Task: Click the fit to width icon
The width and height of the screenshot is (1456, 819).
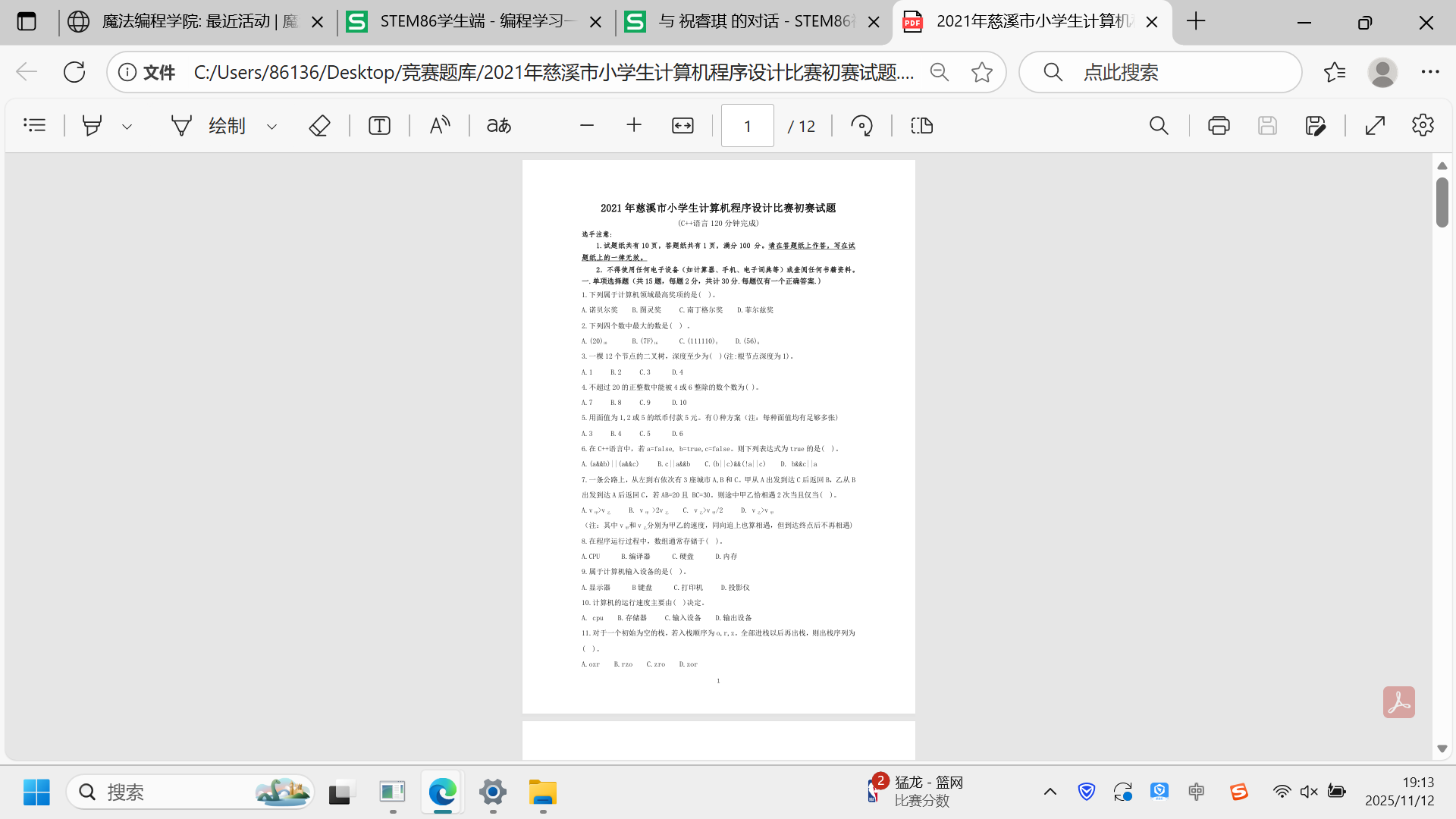Action: tap(682, 125)
